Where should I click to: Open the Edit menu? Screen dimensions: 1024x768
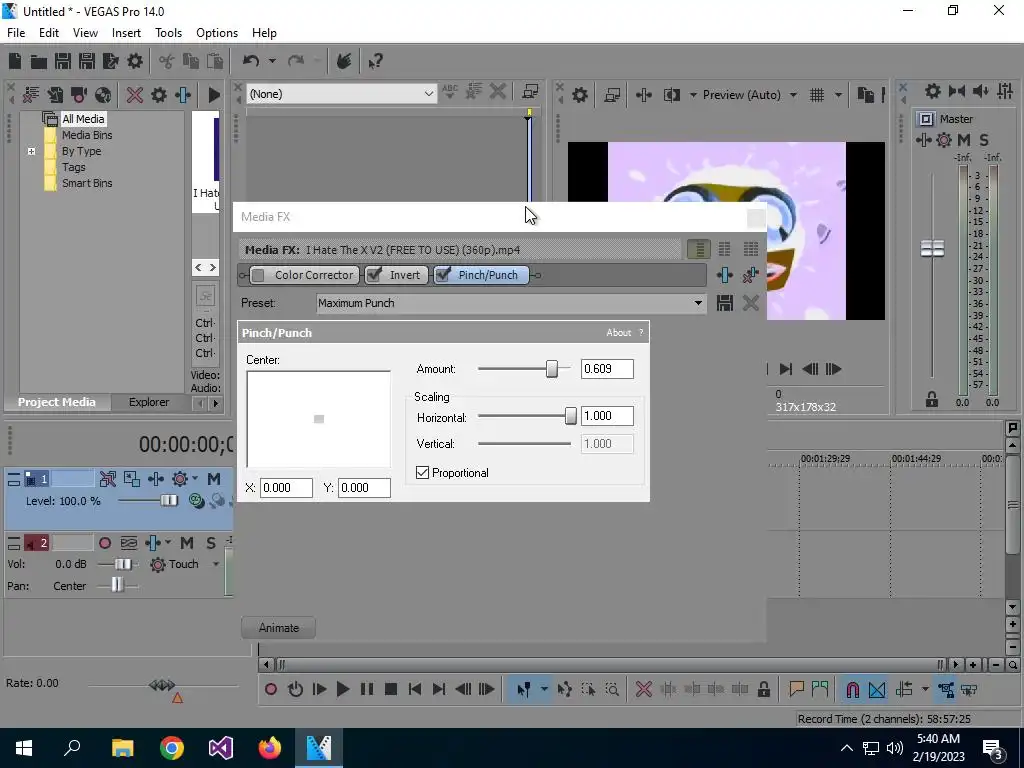coord(49,33)
